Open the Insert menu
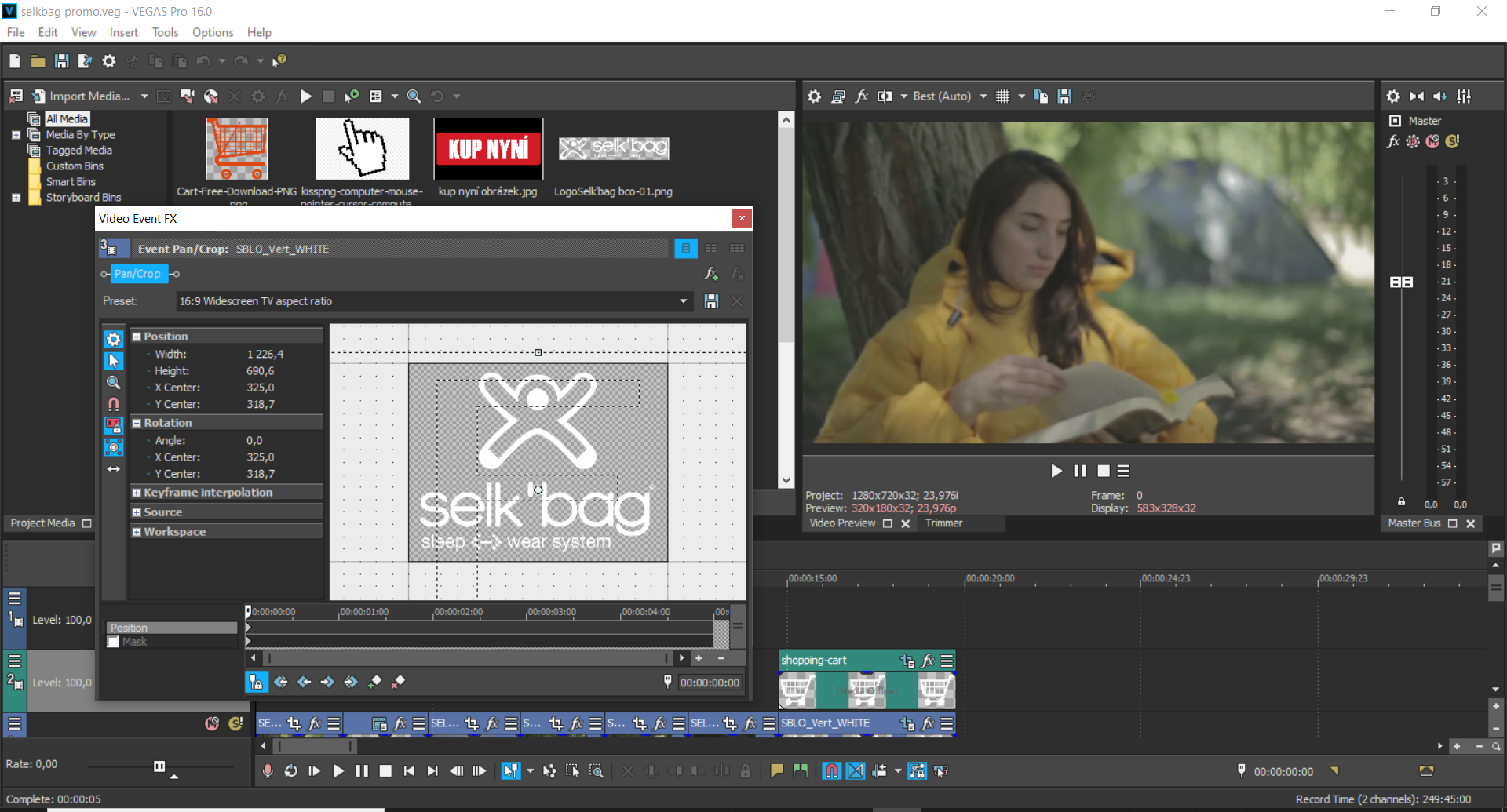Screen dimensions: 1507x812 pyautogui.click(x=124, y=32)
